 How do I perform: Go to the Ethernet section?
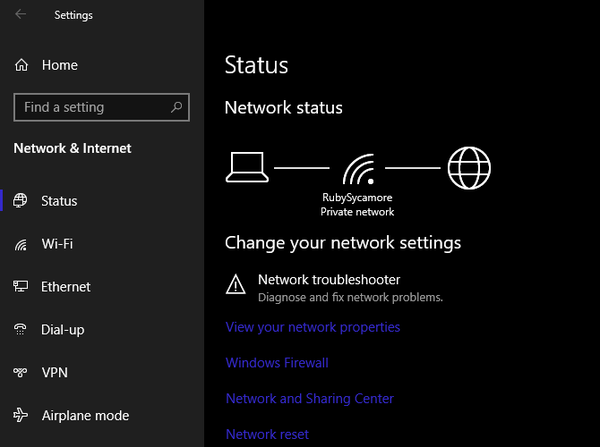(x=66, y=287)
